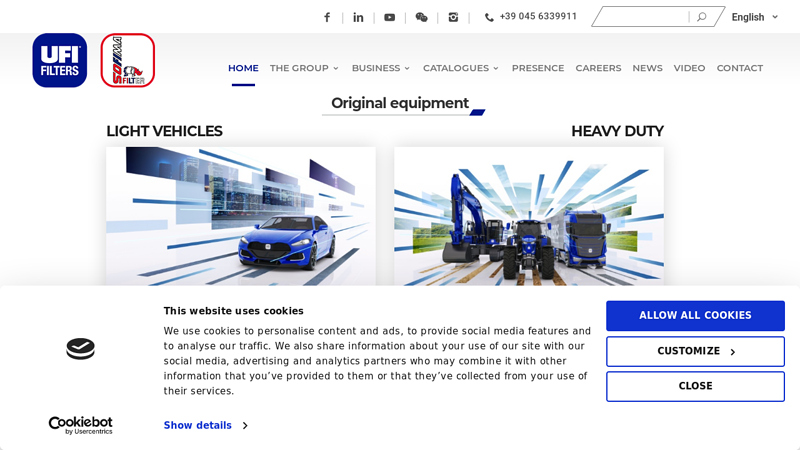Open the Facebook social icon
This screenshot has height=450, width=800.
tap(327, 17)
